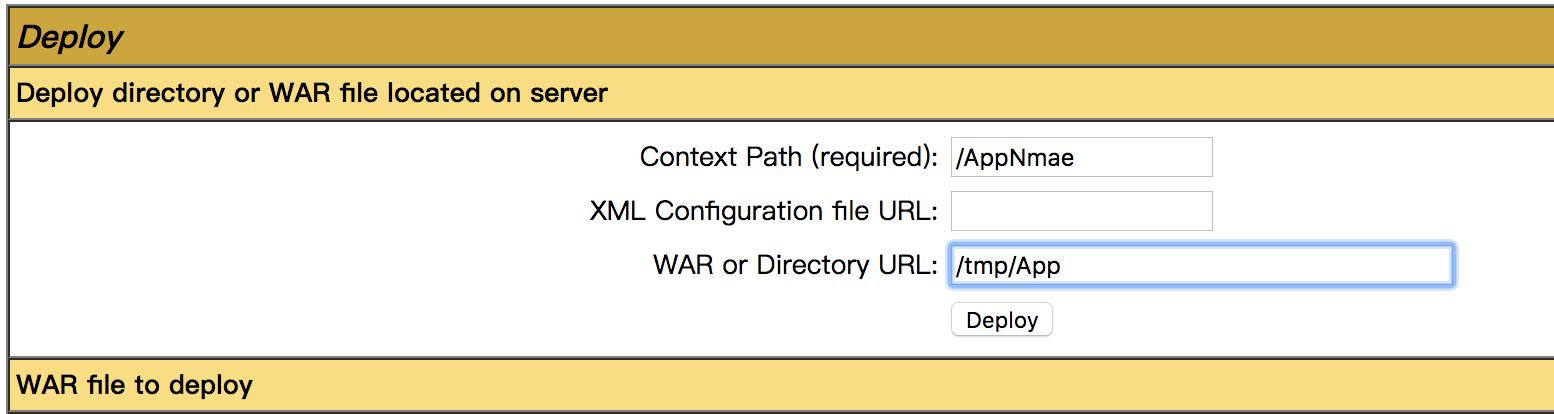Click the Deploy button

click(x=1001, y=320)
